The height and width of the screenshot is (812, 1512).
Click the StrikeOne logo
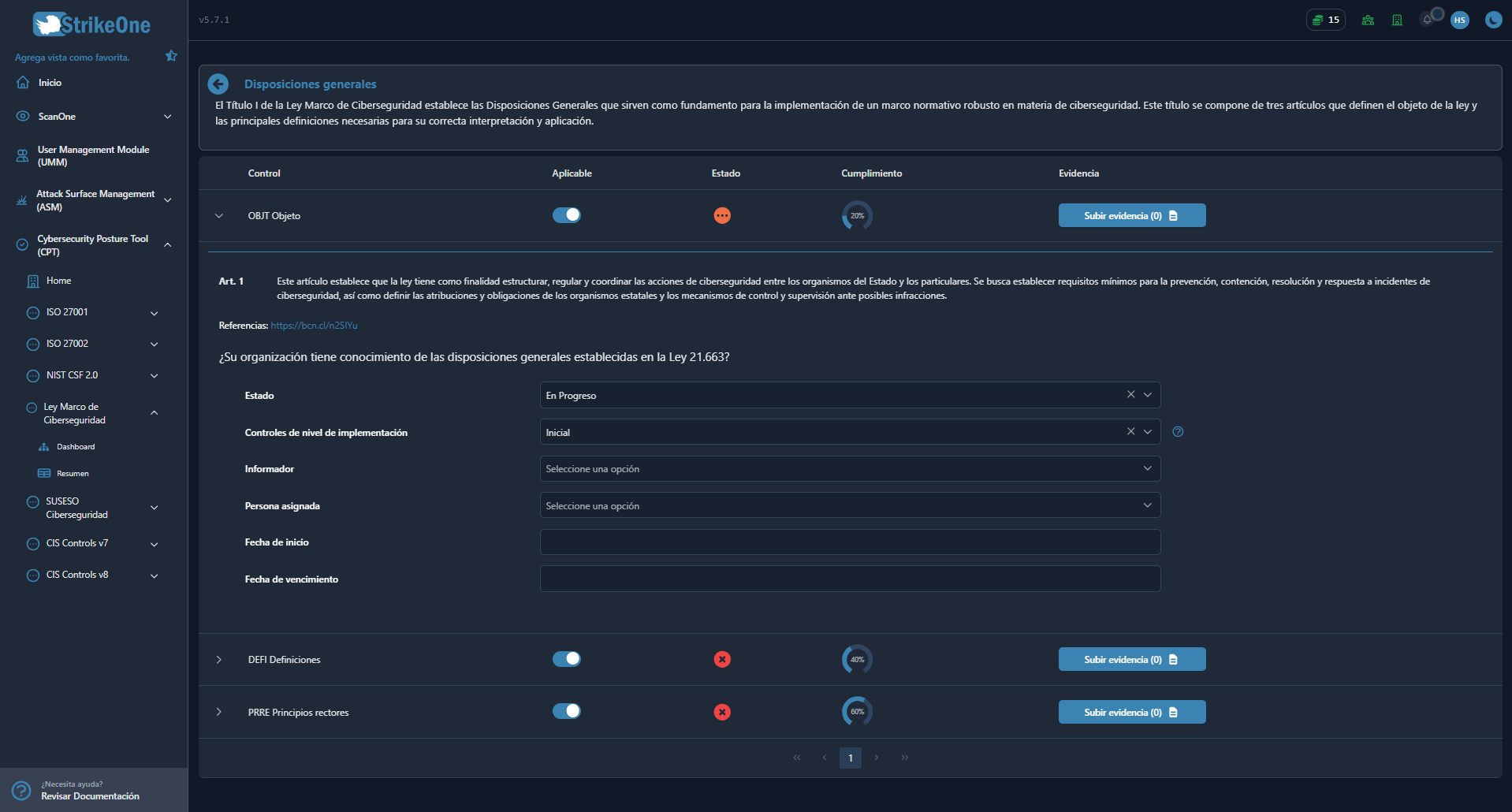click(x=91, y=24)
